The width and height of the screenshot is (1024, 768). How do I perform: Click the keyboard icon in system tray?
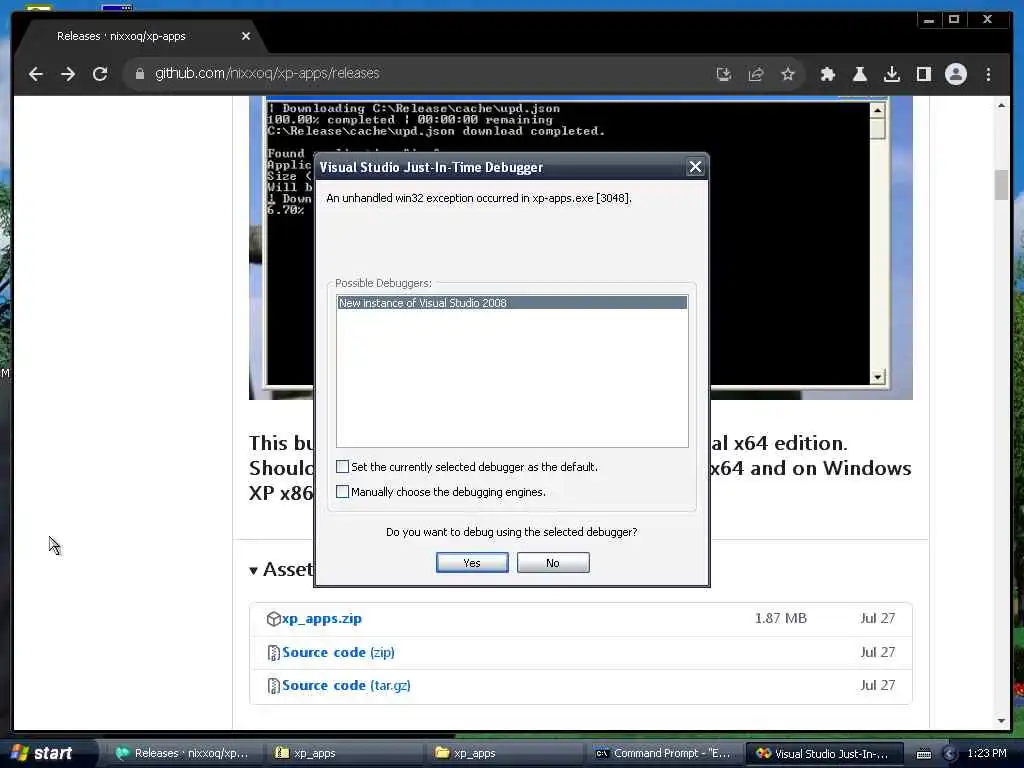[x=923, y=754]
